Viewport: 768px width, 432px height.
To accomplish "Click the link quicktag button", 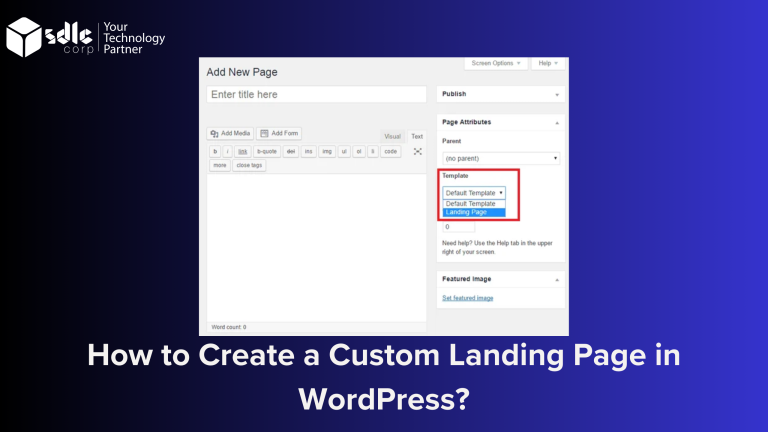I will click(x=242, y=151).
